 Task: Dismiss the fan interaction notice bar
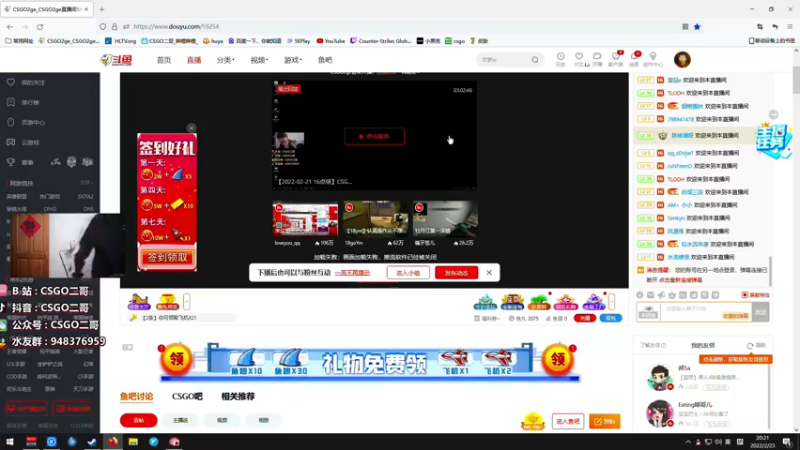[x=489, y=272]
